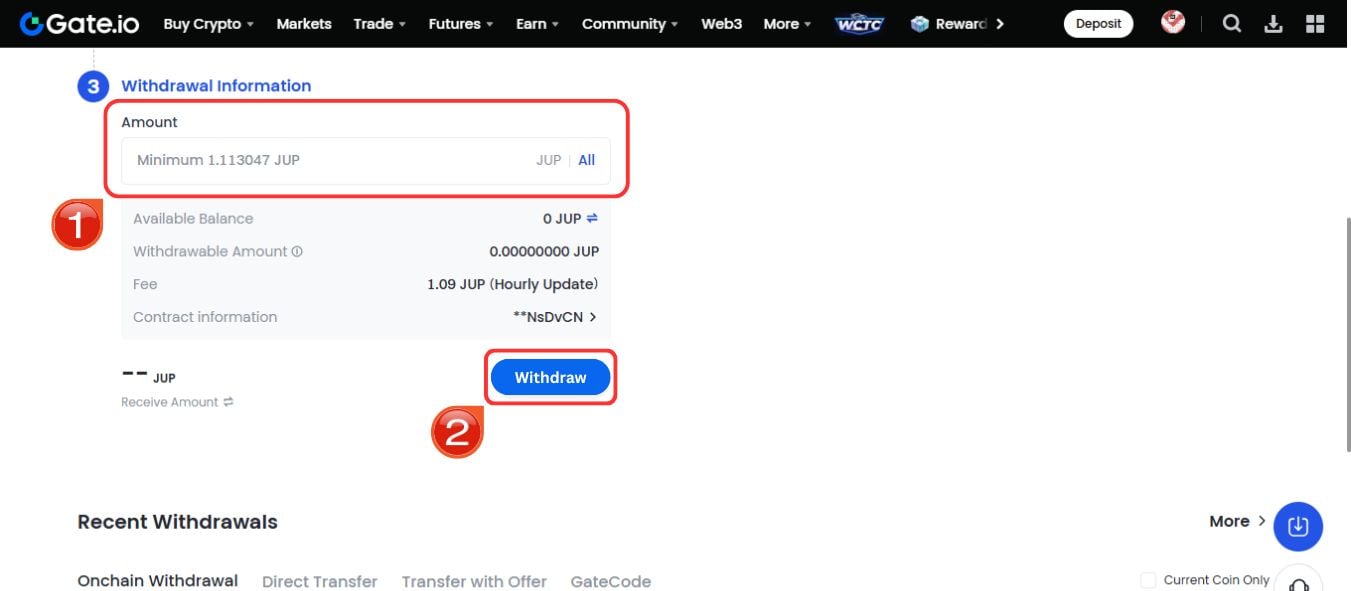Open the Earn dropdown menu
Viewport: 1351px width, 591px height.
point(537,24)
